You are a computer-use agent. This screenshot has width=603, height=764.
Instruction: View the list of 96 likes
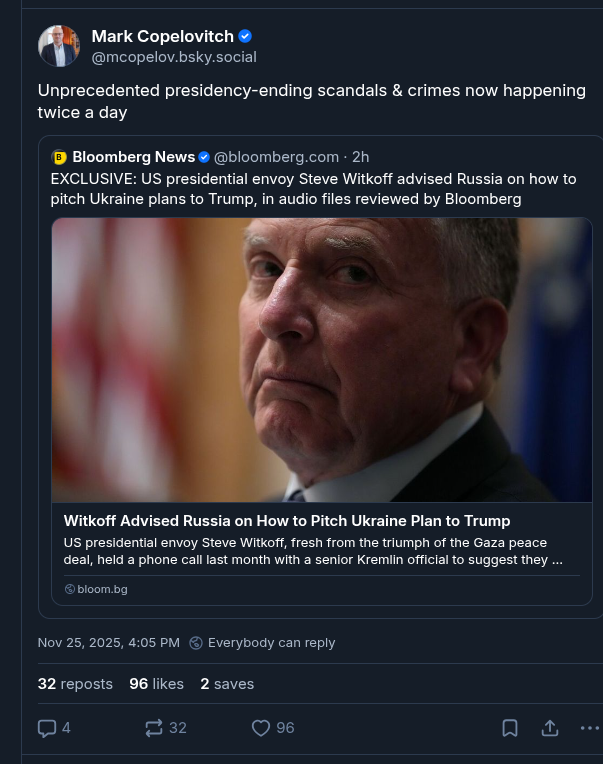coord(156,684)
